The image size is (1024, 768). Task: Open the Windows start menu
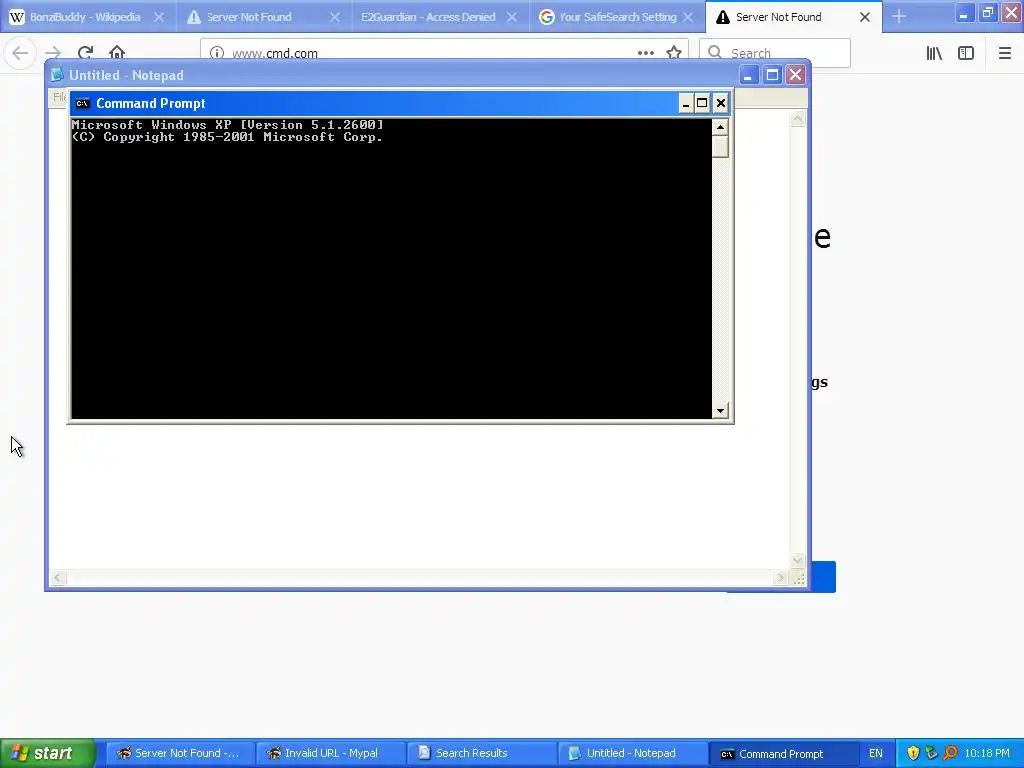point(48,753)
